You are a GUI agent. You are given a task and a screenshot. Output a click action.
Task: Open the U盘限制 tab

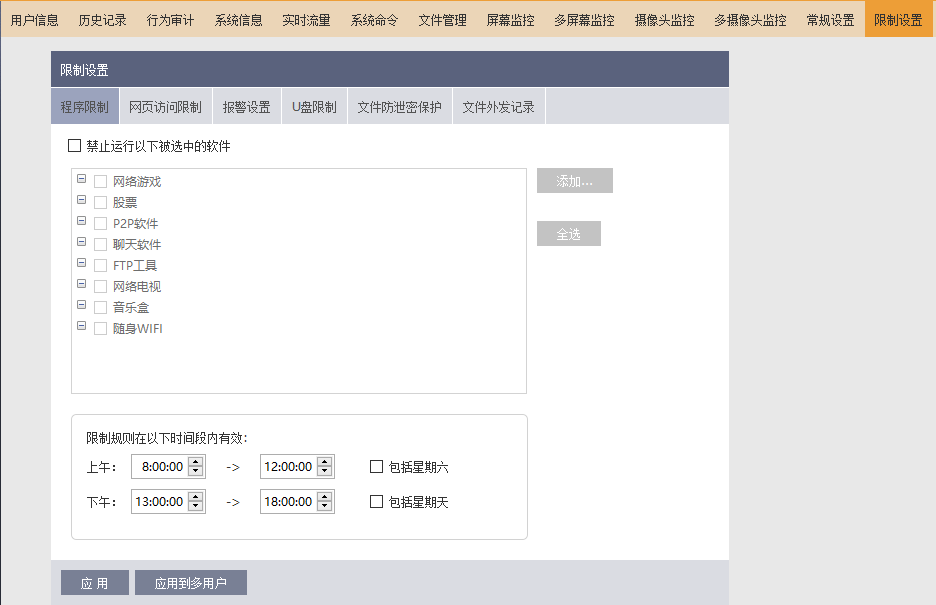pyautogui.click(x=314, y=107)
